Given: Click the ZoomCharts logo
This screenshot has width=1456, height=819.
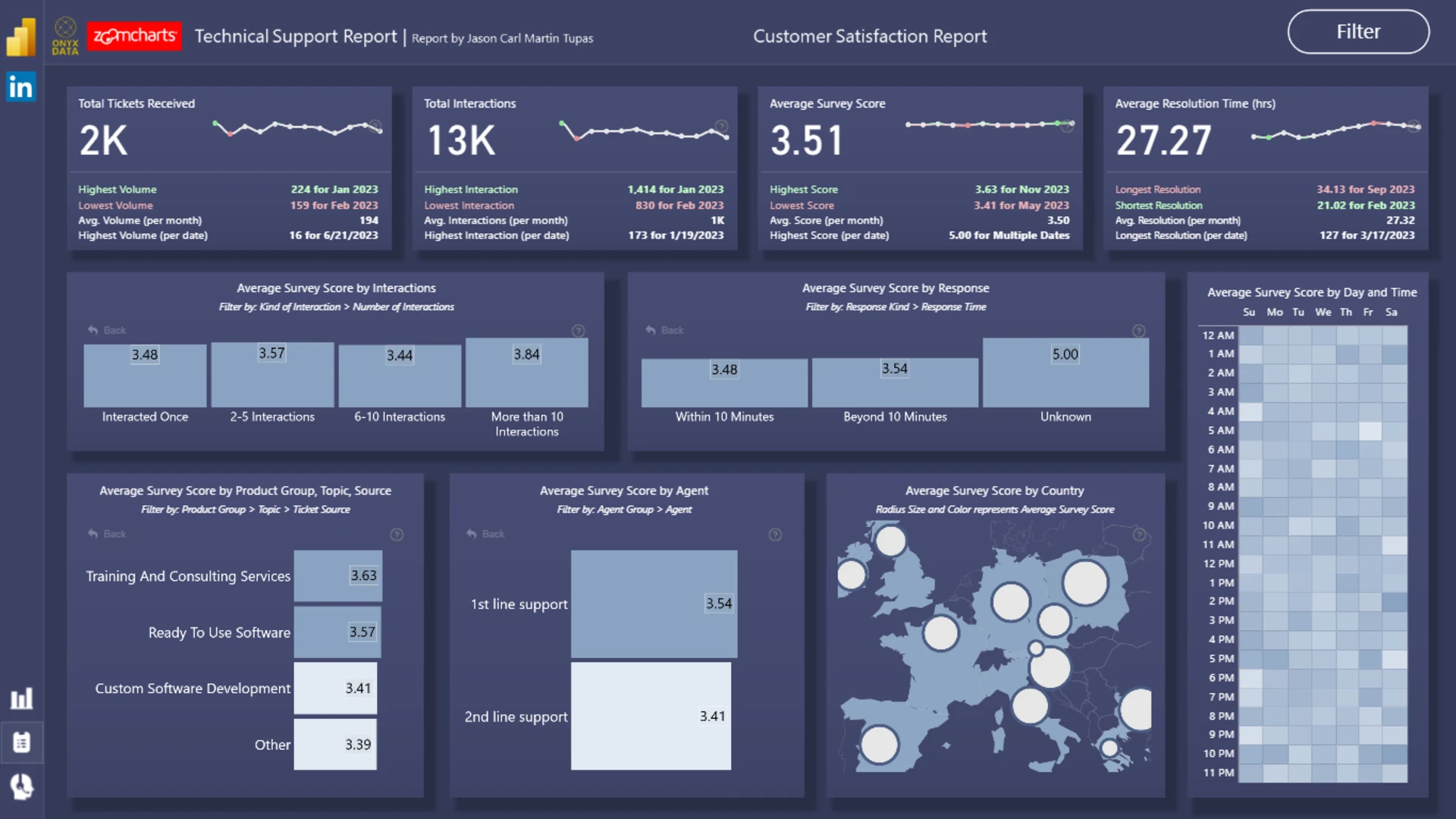Looking at the screenshot, I should pyautogui.click(x=134, y=36).
